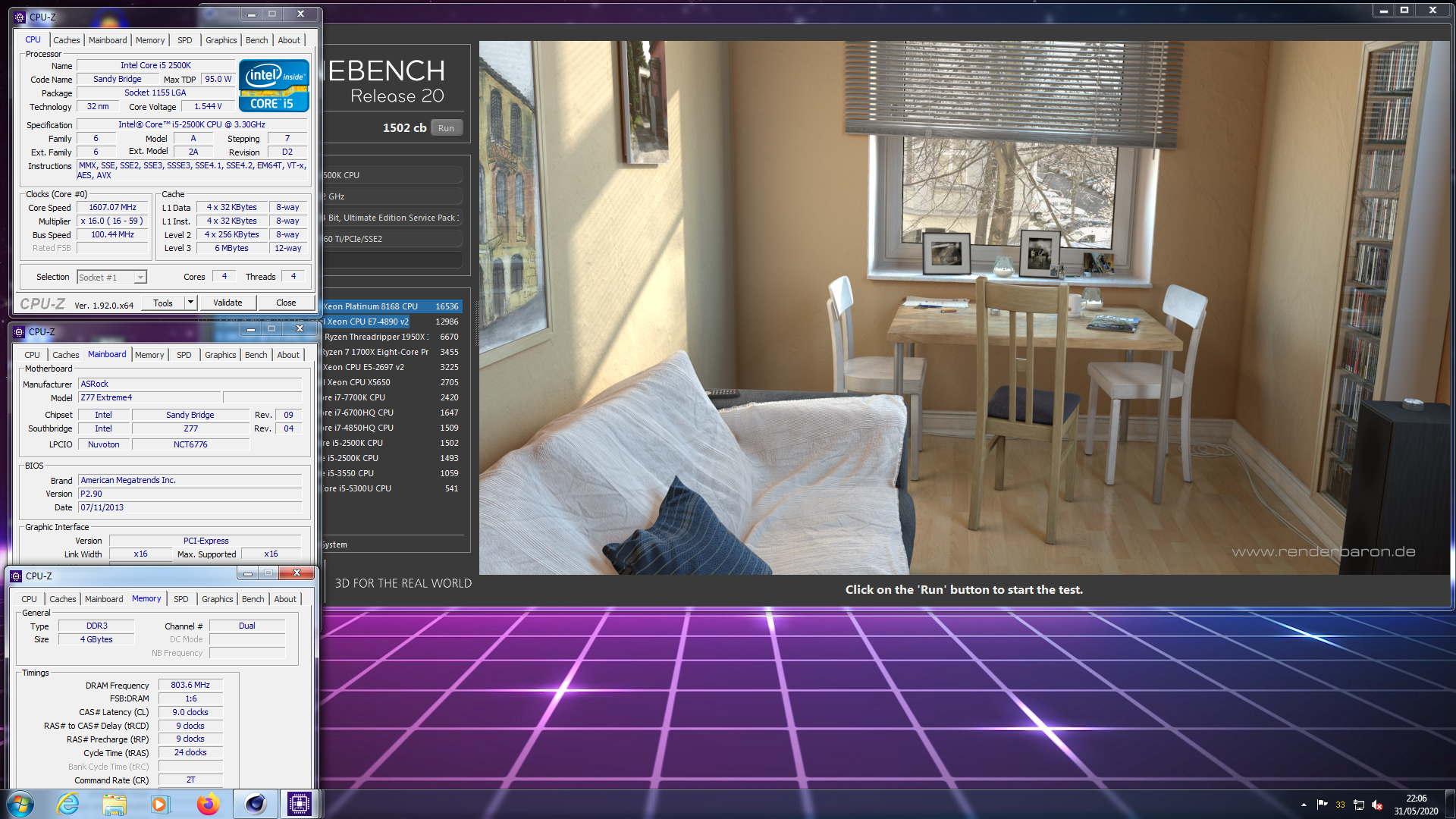Open Windows Explorer folder icon in taskbar
The height and width of the screenshot is (819, 1456).
point(115,804)
